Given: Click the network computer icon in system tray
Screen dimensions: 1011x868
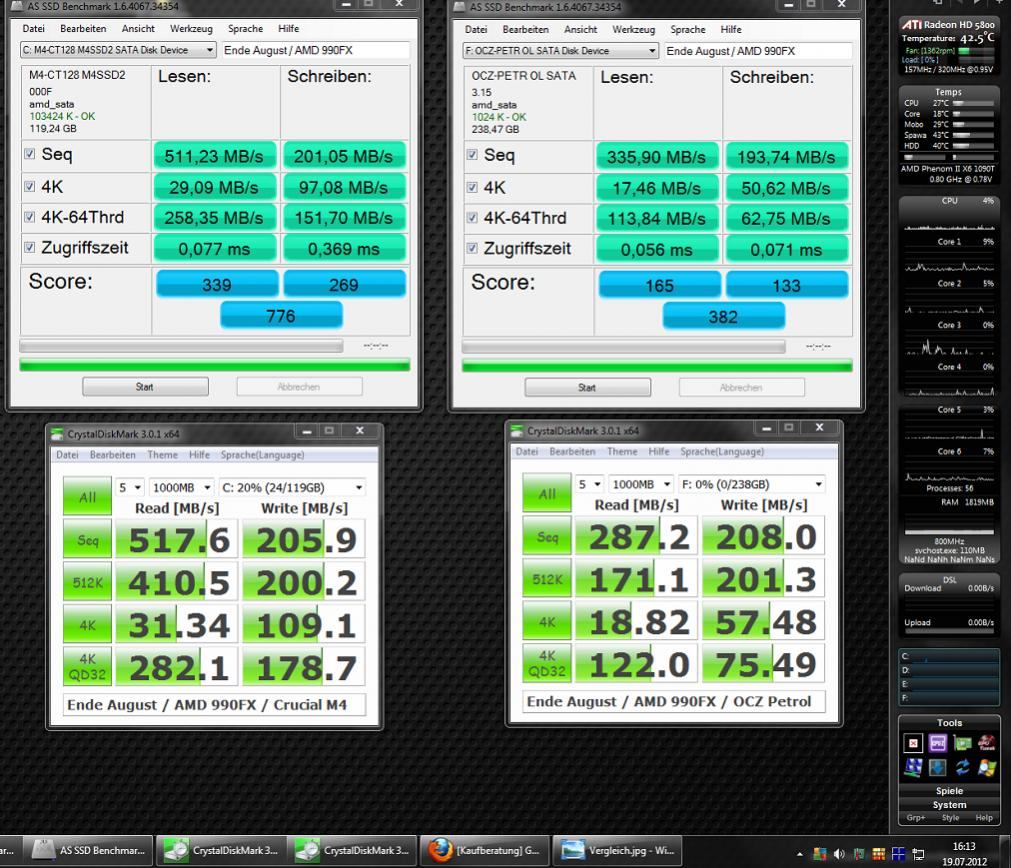Looking at the screenshot, I should (918, 854).
